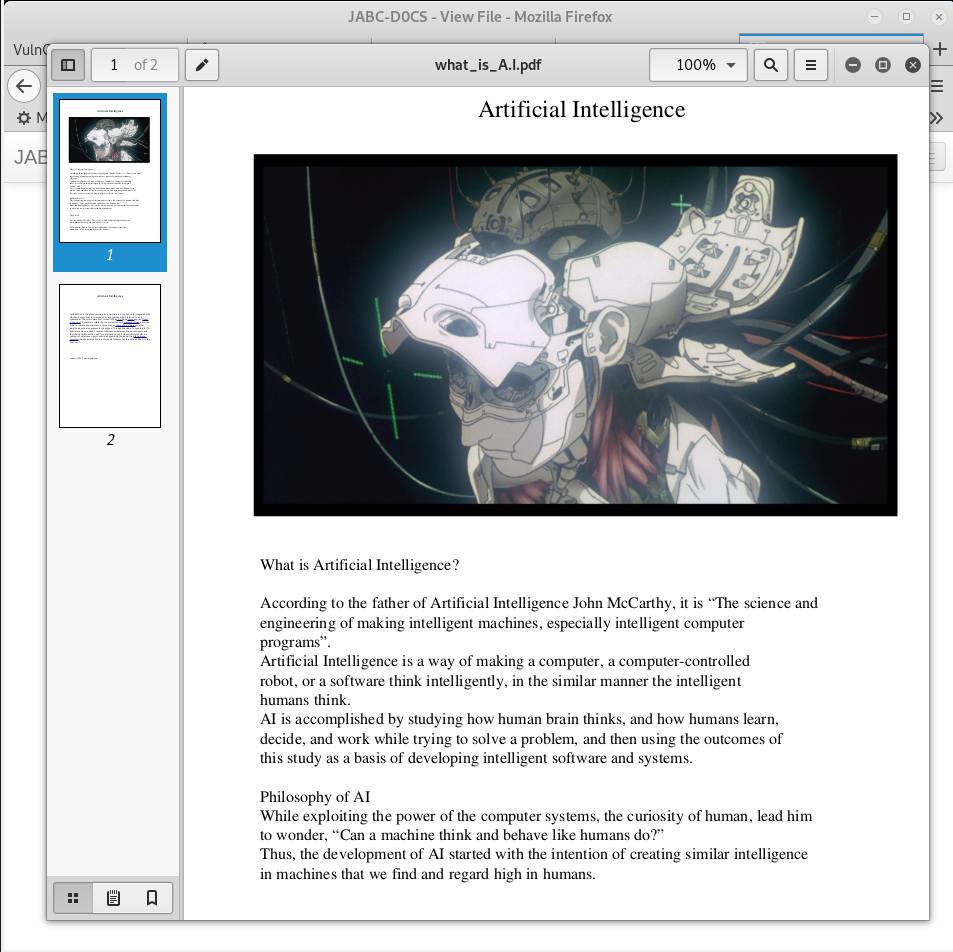Toggle the sidebar panel button
953x952 pixels.
point(67,65)
